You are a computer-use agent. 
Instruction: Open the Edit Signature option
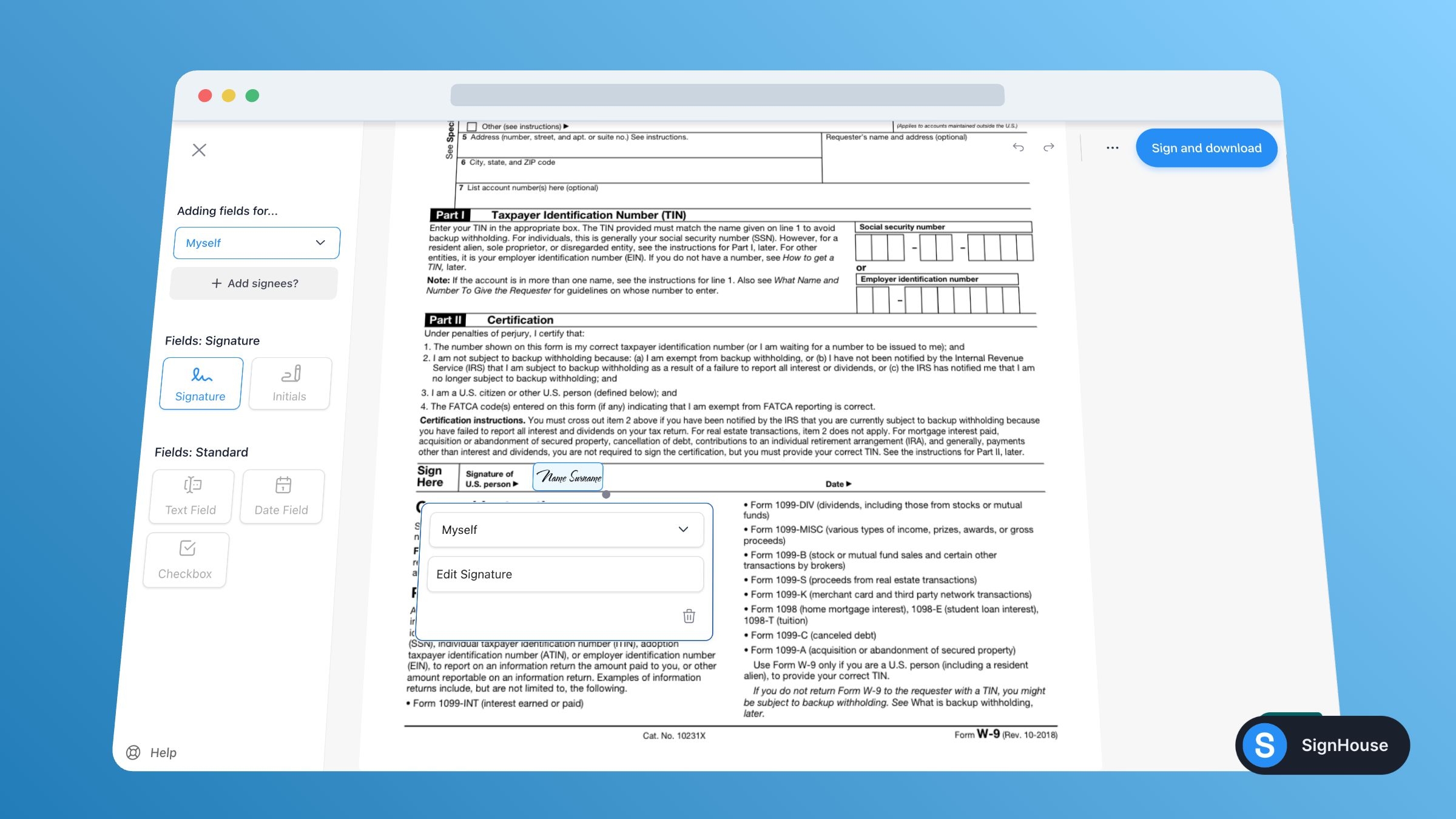coord(565,573)
